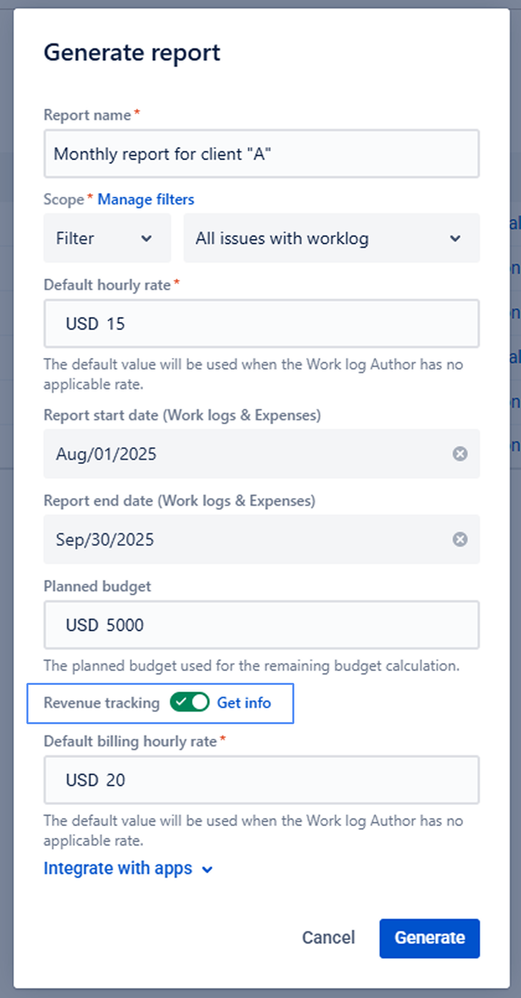The image size is (521, 998).
Task: Click the Report end date field
Action: tap(261, 540)
